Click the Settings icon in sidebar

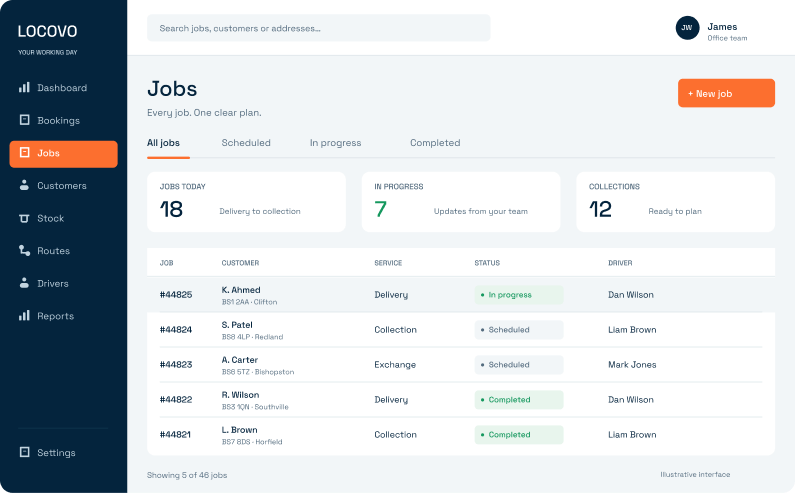(24, 452)
